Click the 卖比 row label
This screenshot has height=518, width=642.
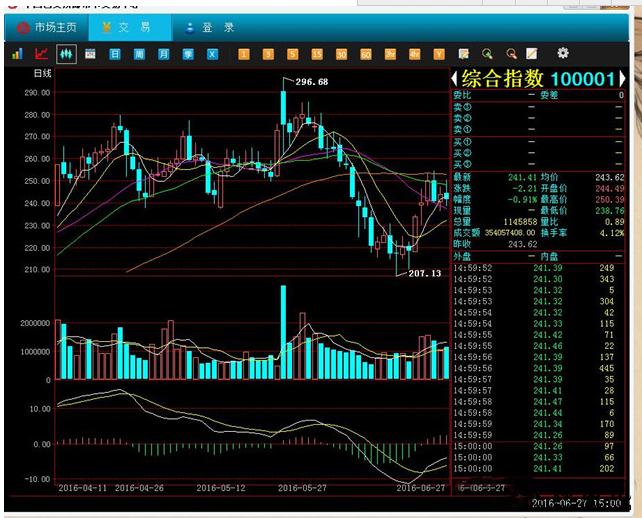462,95
